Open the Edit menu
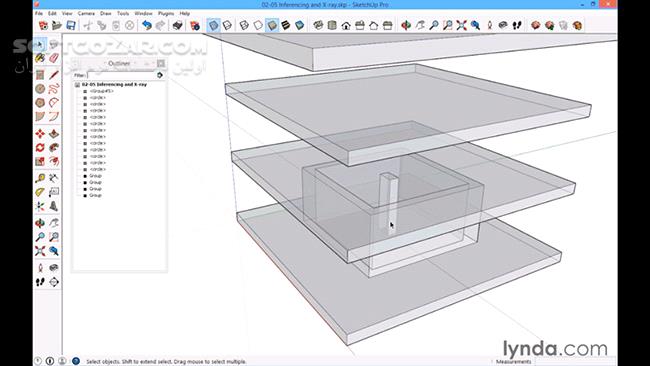 (52, 13)
